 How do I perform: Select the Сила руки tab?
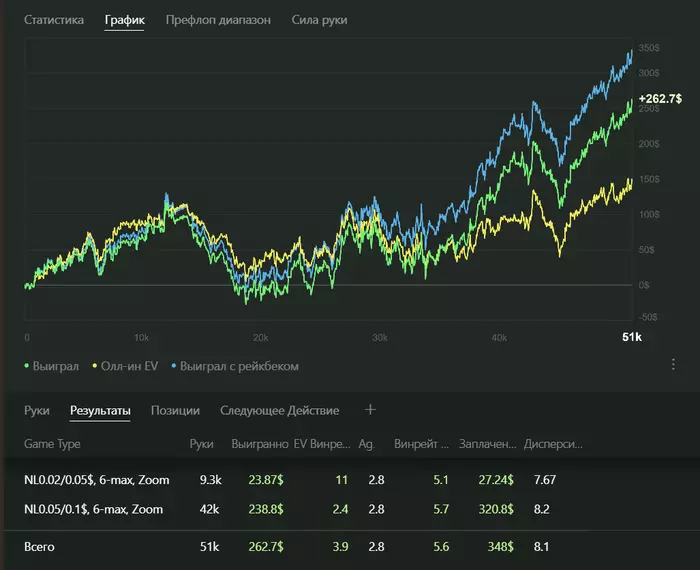click(x=320, y=20)
